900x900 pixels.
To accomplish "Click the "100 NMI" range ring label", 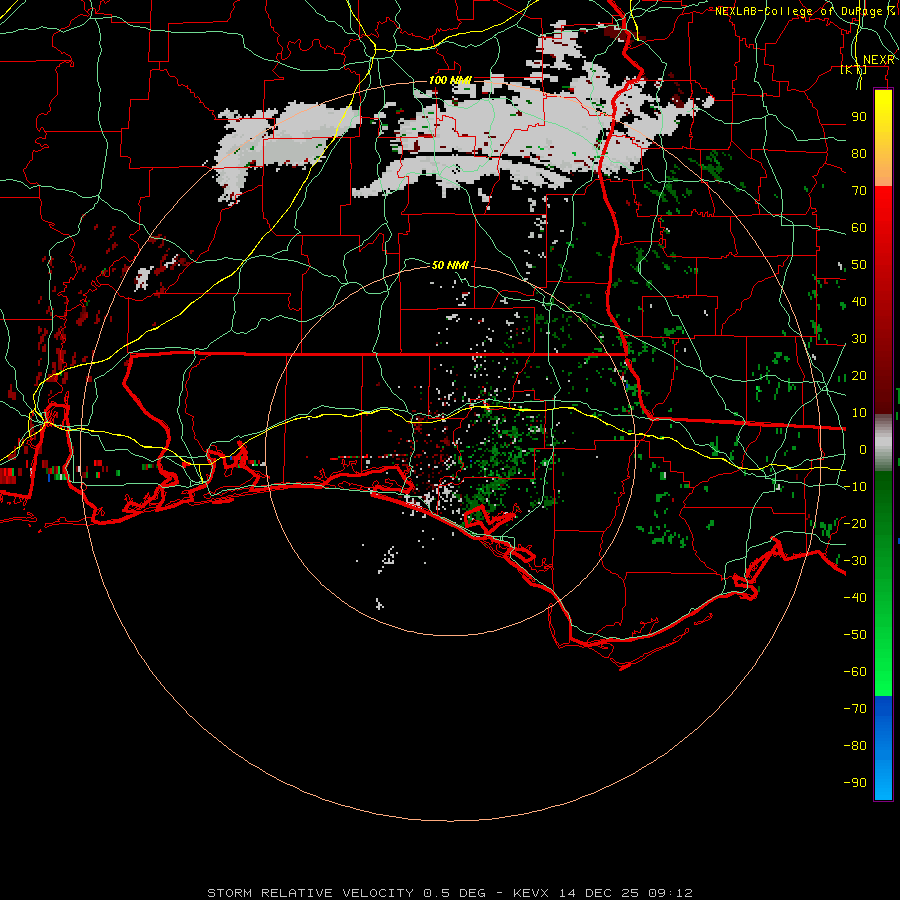I will click(x=450, y=80).
